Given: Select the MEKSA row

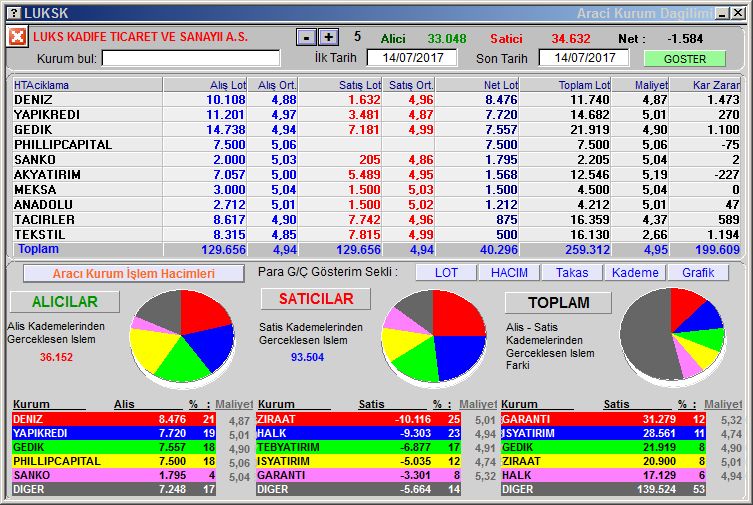Looking at the screenshot, I should pyautogui.click(x=376, y=189).
